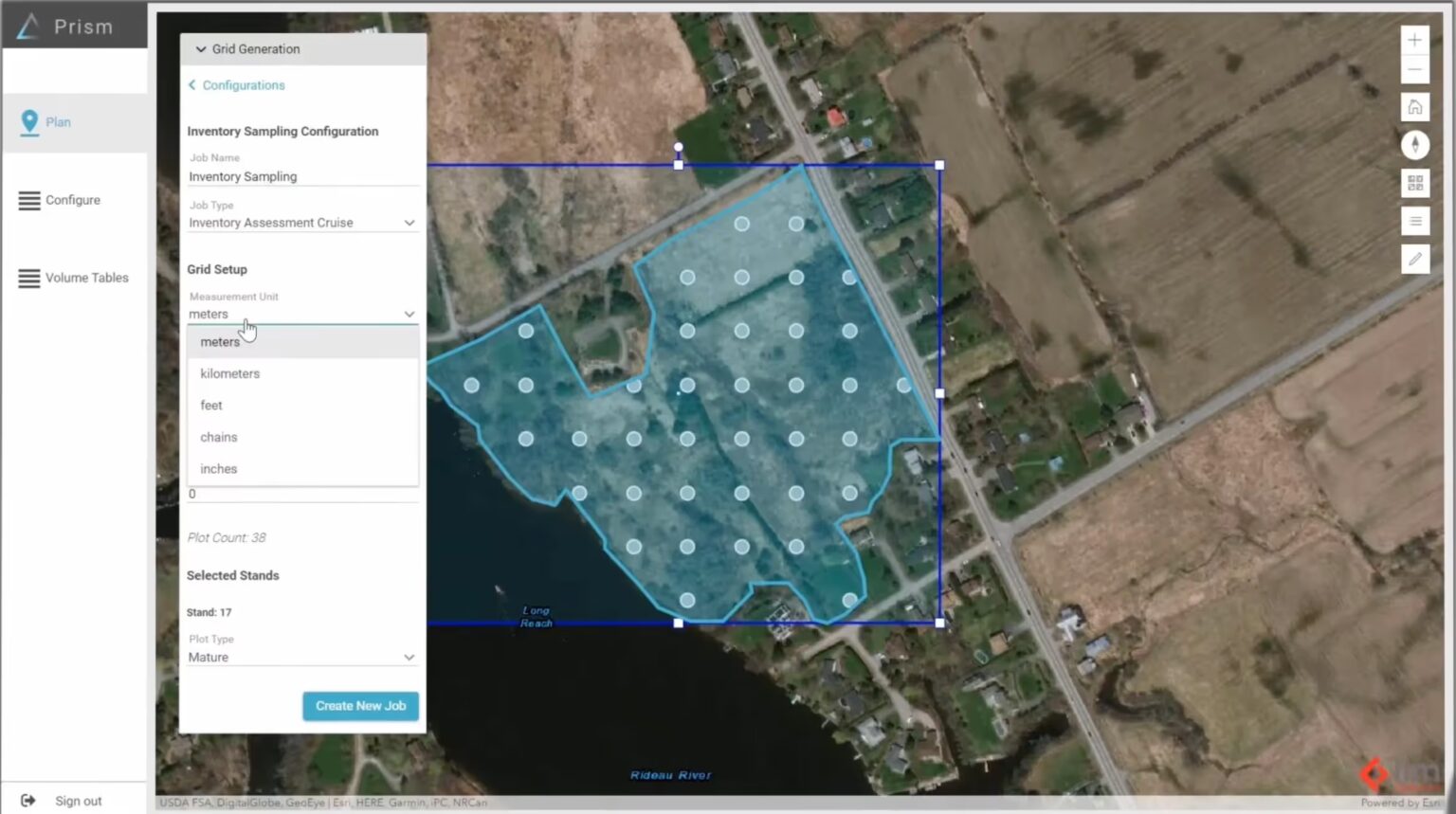Viewport: 1456px width, 814px height.
Task: Collapse the Grid Generation panel
Action: pyautogui.click(x=201, y=49)
